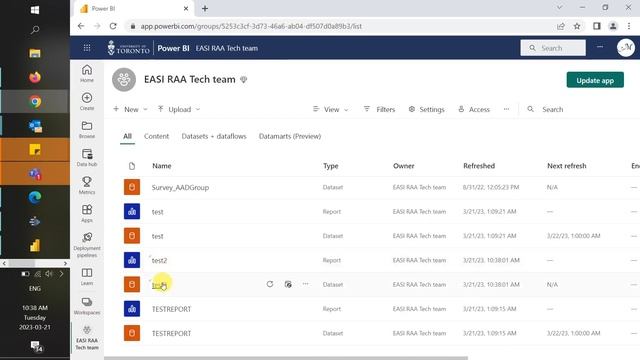Viewport: 640px width, 360px height.
Task: Open the user profile avatar
Action: click(625, 48)
